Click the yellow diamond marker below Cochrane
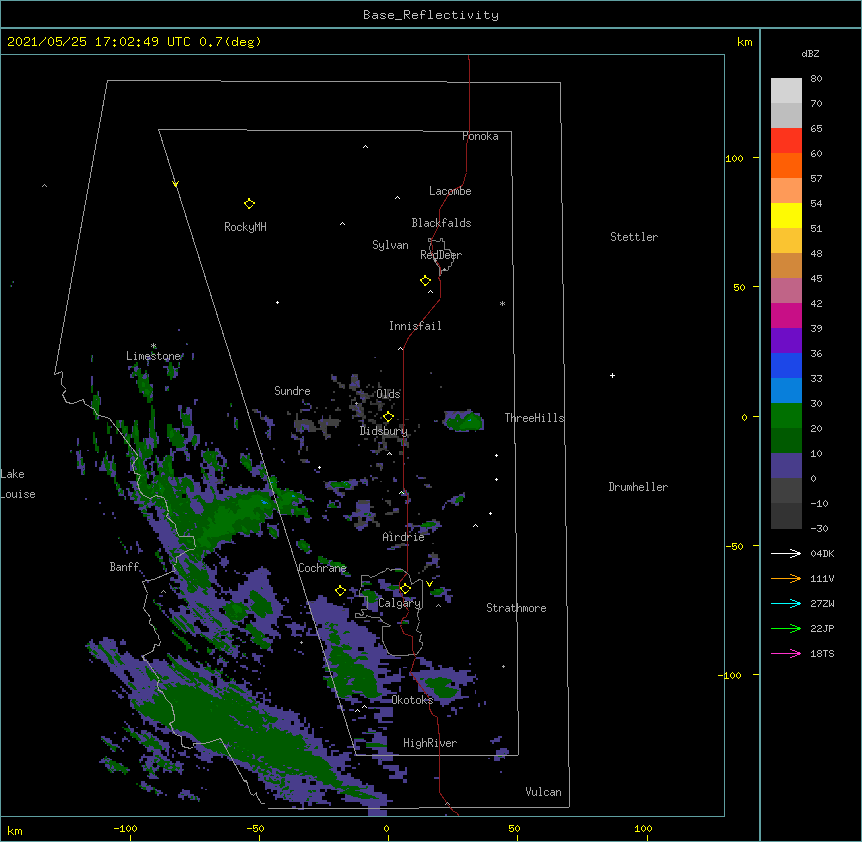 pos(340,590)
